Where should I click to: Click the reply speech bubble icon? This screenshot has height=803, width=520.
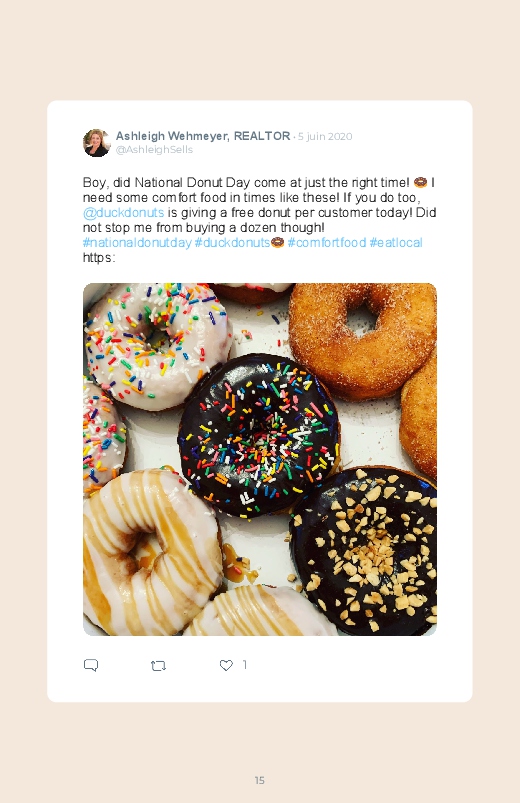pos(91,665)
